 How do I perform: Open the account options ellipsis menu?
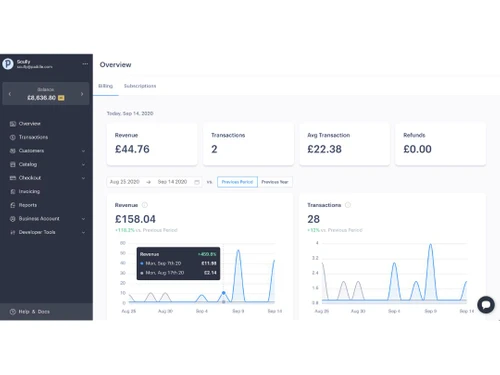coord(85,64)
